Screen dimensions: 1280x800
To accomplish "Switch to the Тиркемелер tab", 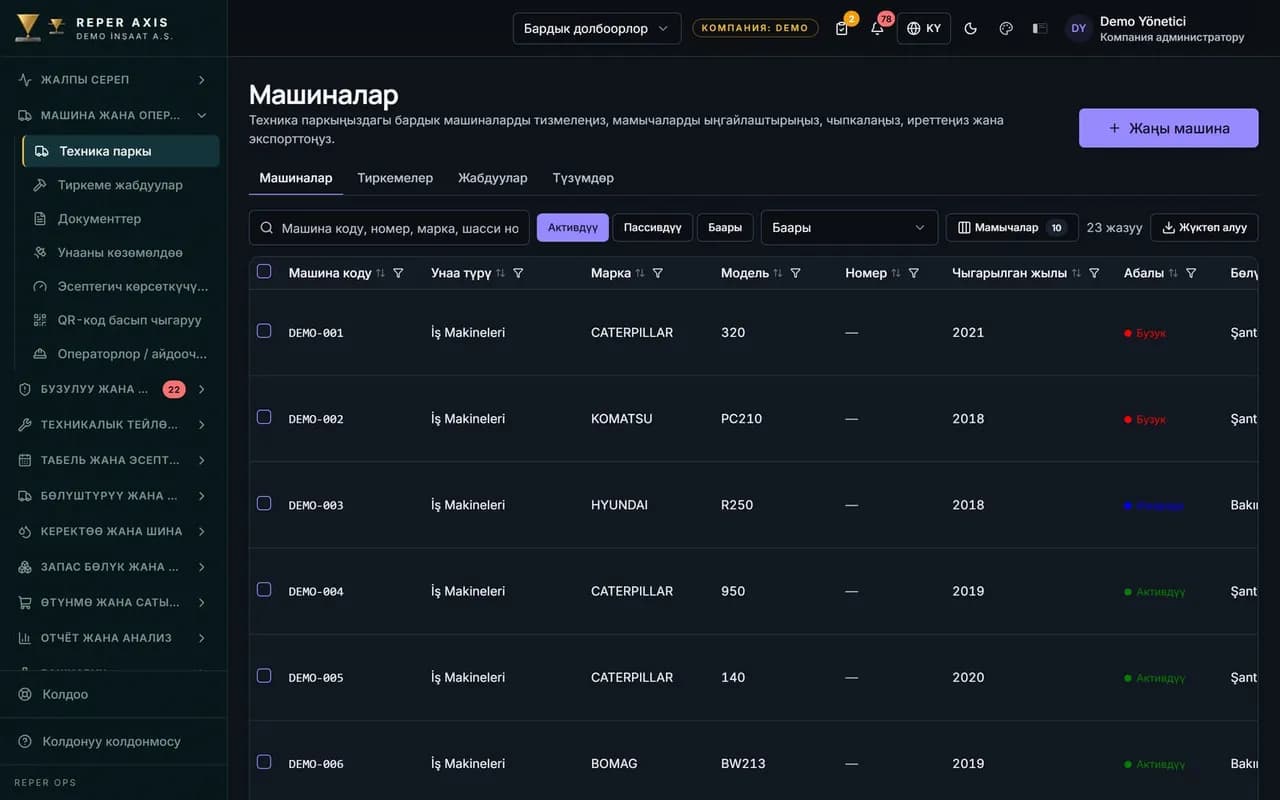I will pos(395,178).
